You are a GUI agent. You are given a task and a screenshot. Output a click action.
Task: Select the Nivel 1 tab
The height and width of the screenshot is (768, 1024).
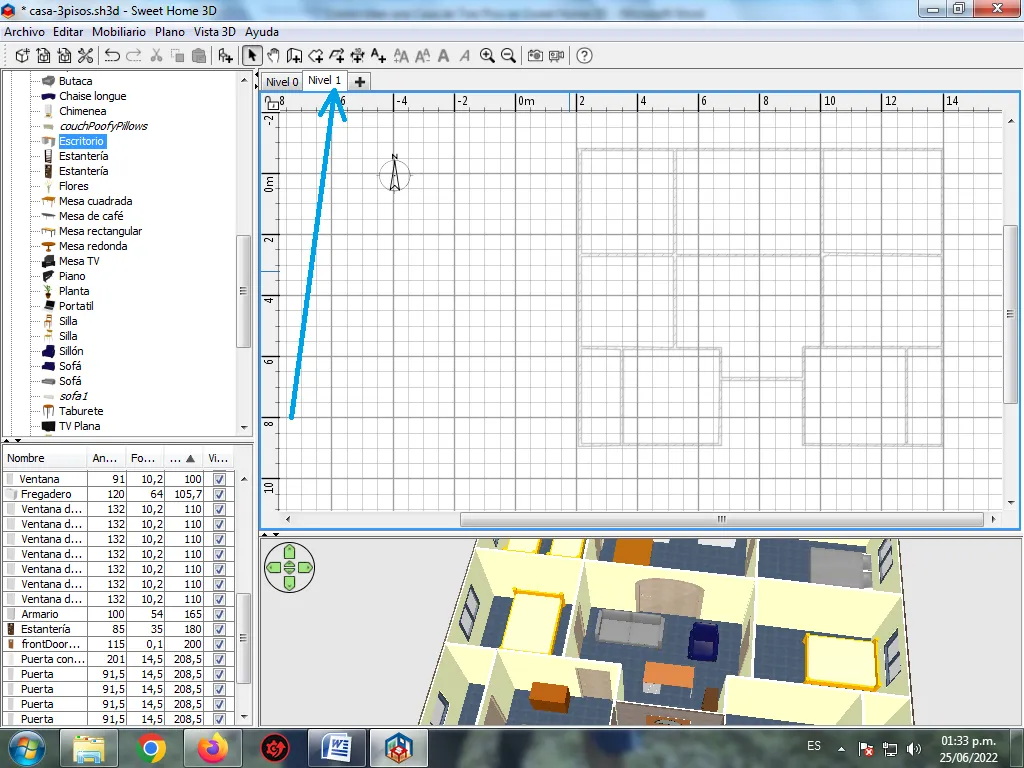(325, 80)
